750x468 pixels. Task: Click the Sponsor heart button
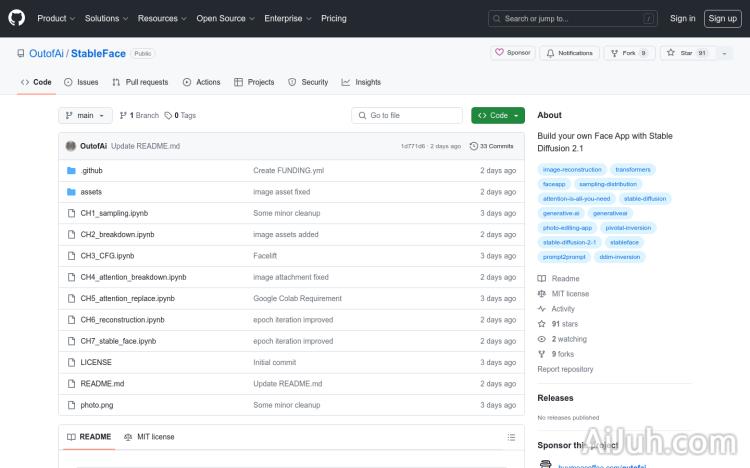pos(513,53)
